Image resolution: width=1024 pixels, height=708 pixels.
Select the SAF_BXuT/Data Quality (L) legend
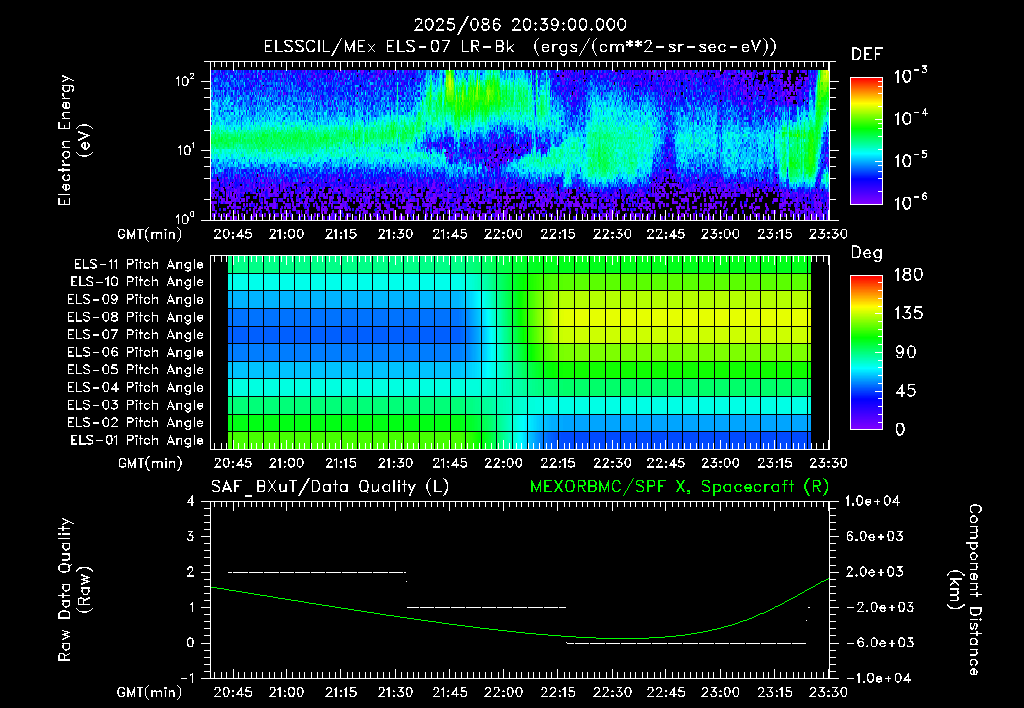pyautogui.click(x=330, y=487)
